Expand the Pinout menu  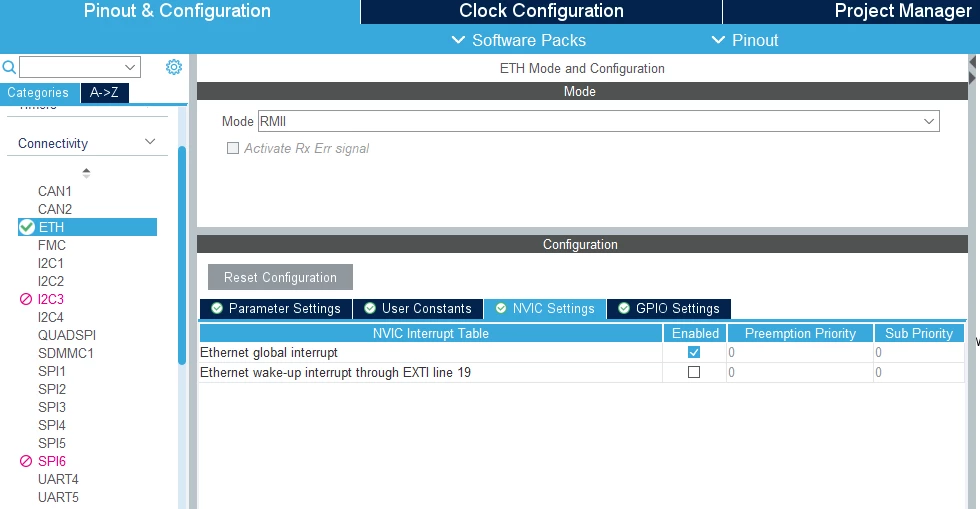(745, 40)
